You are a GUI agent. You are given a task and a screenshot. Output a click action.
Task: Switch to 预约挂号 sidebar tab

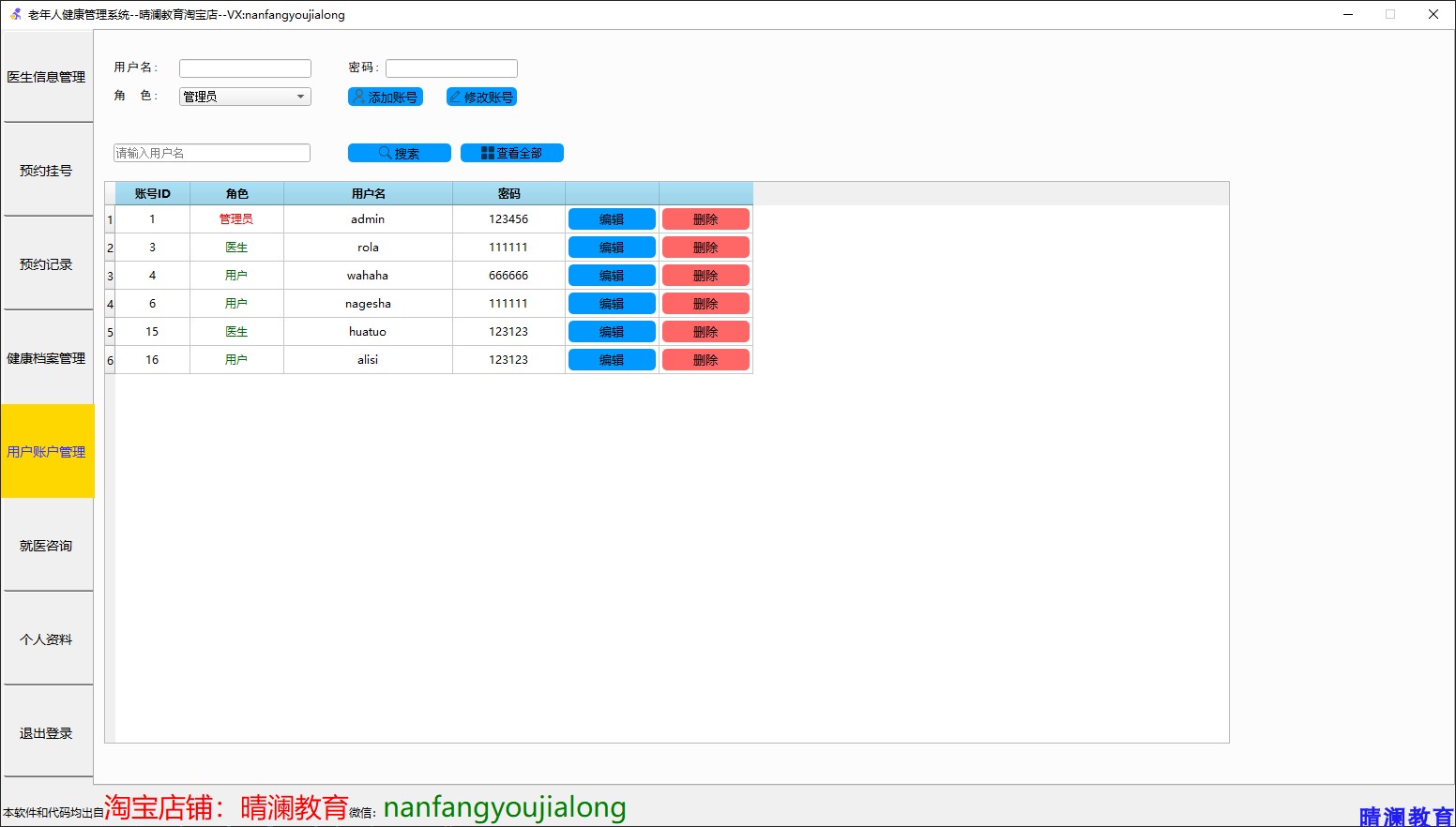coord(47,171)
